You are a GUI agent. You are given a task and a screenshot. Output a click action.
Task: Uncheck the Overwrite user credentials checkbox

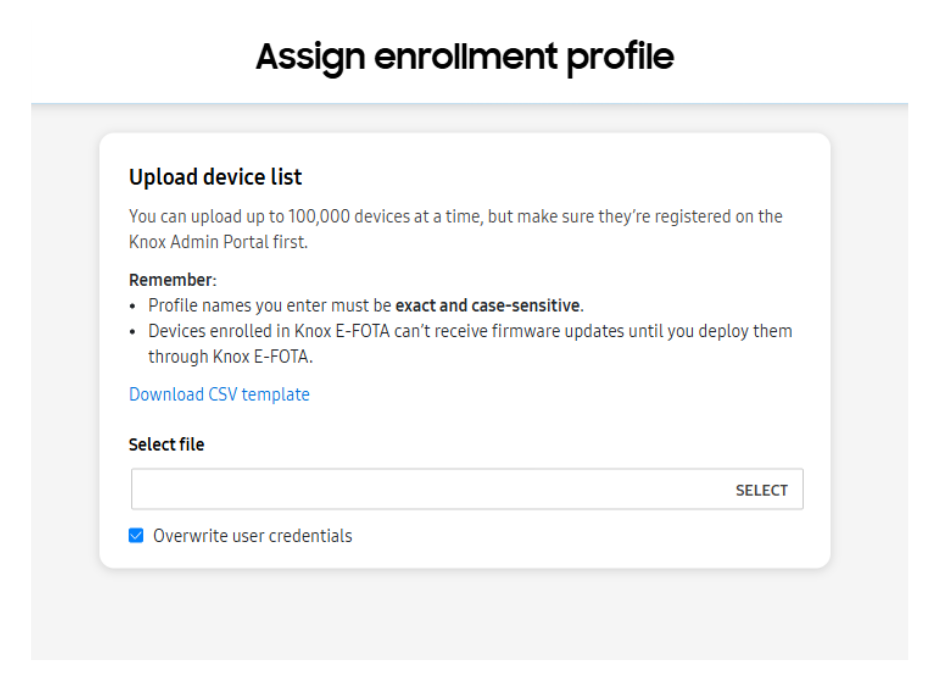(x=137, y=536)
